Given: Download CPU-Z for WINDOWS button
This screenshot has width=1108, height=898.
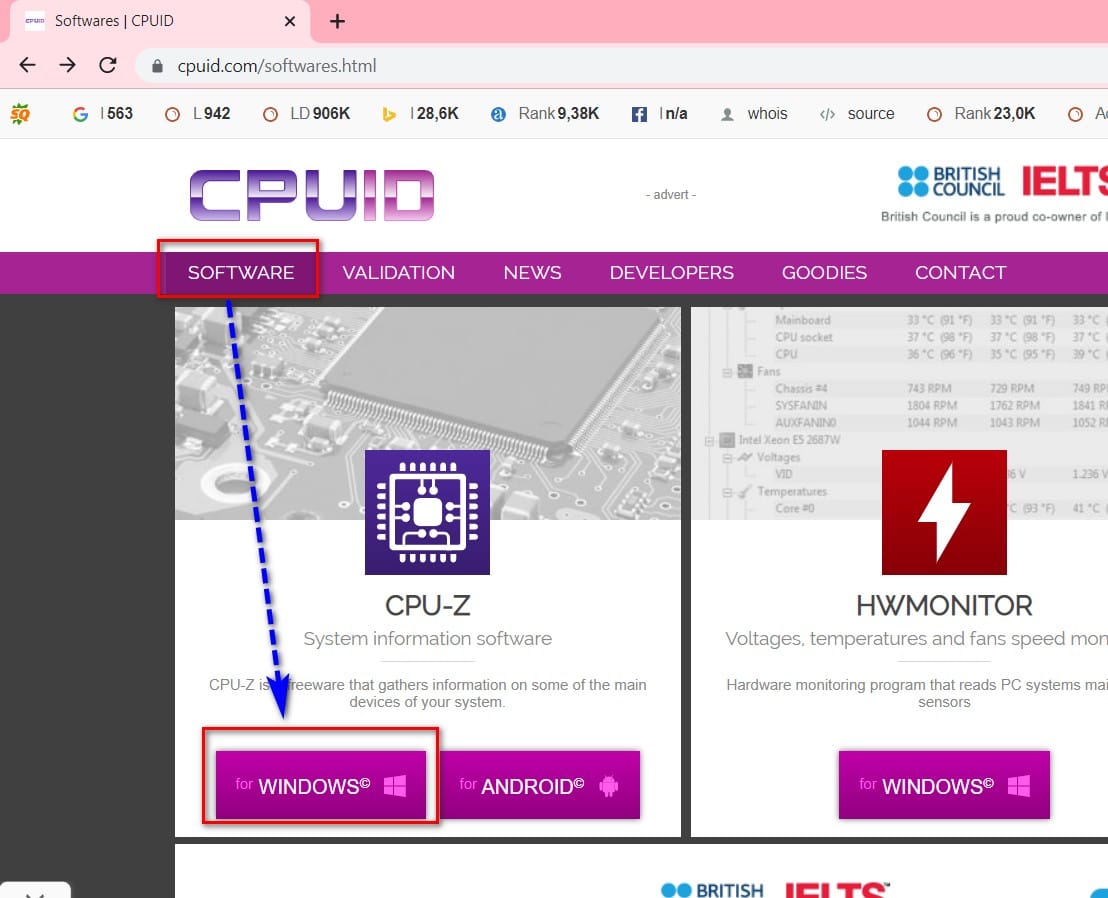Looking at the screenshot, I should point(321,785).
